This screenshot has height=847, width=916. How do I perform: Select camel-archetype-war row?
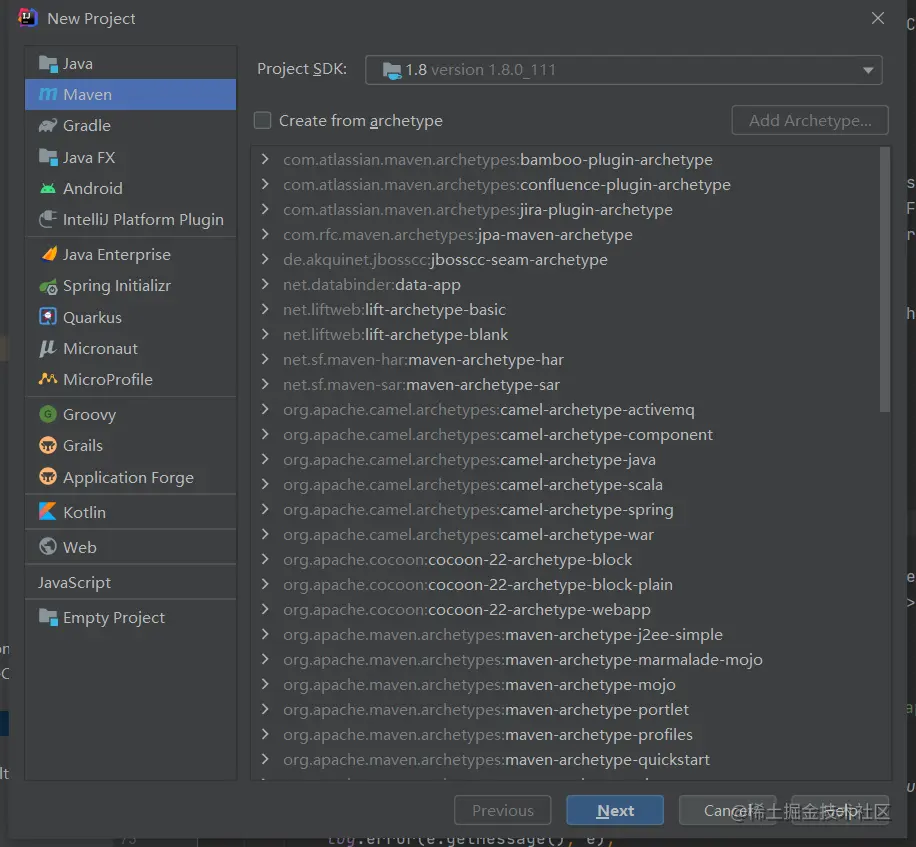pos(567,534)
